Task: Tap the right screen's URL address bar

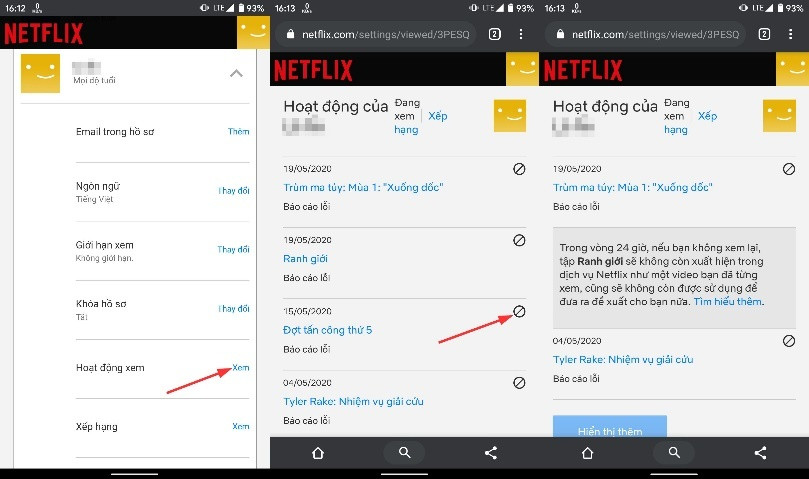Action: [647, 34]
